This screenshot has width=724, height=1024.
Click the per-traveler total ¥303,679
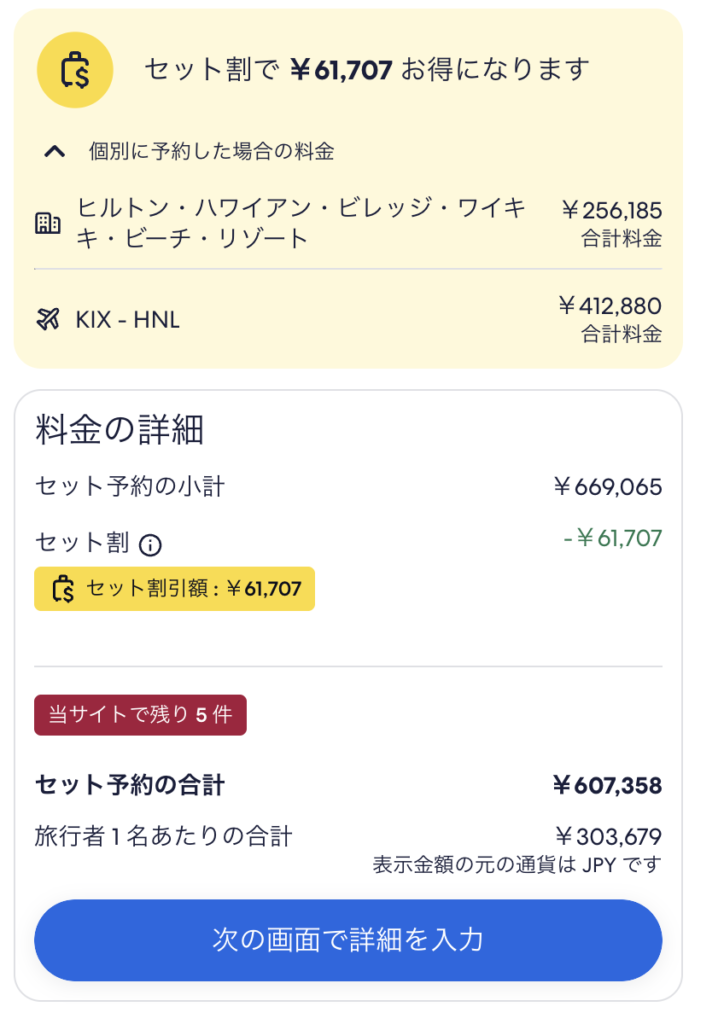(x=608, y=836)
